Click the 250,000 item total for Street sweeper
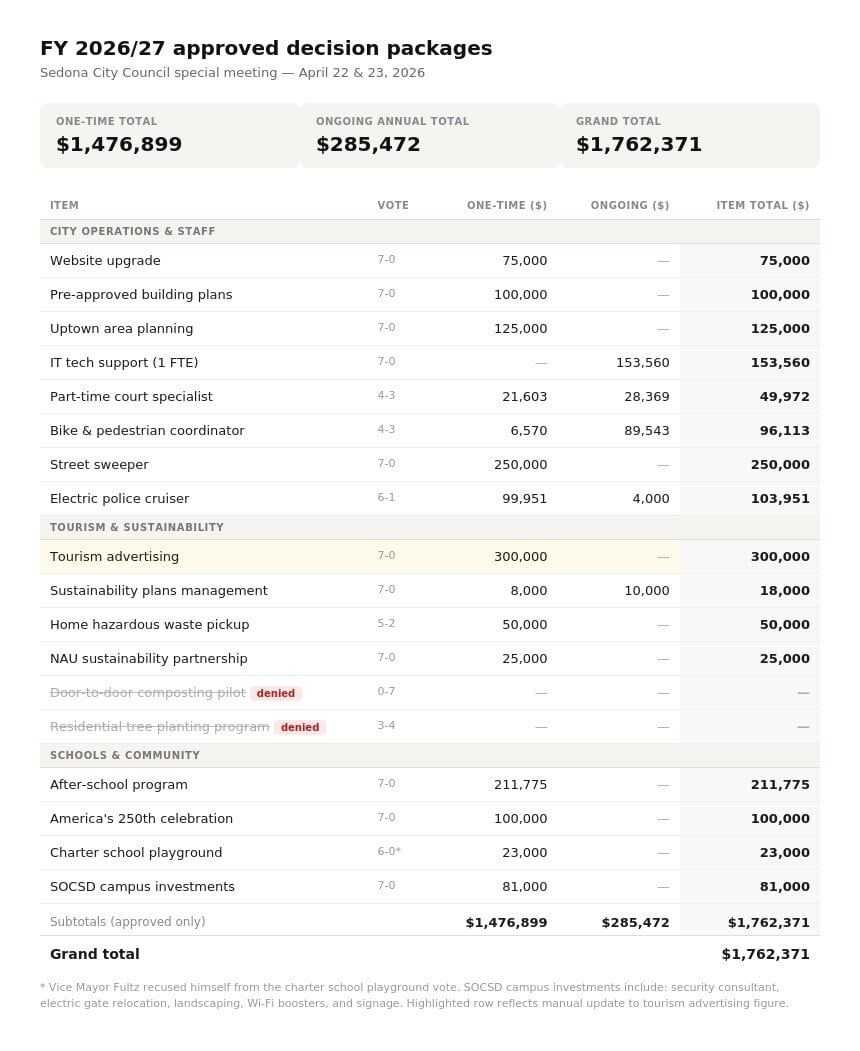 point(780,465)
